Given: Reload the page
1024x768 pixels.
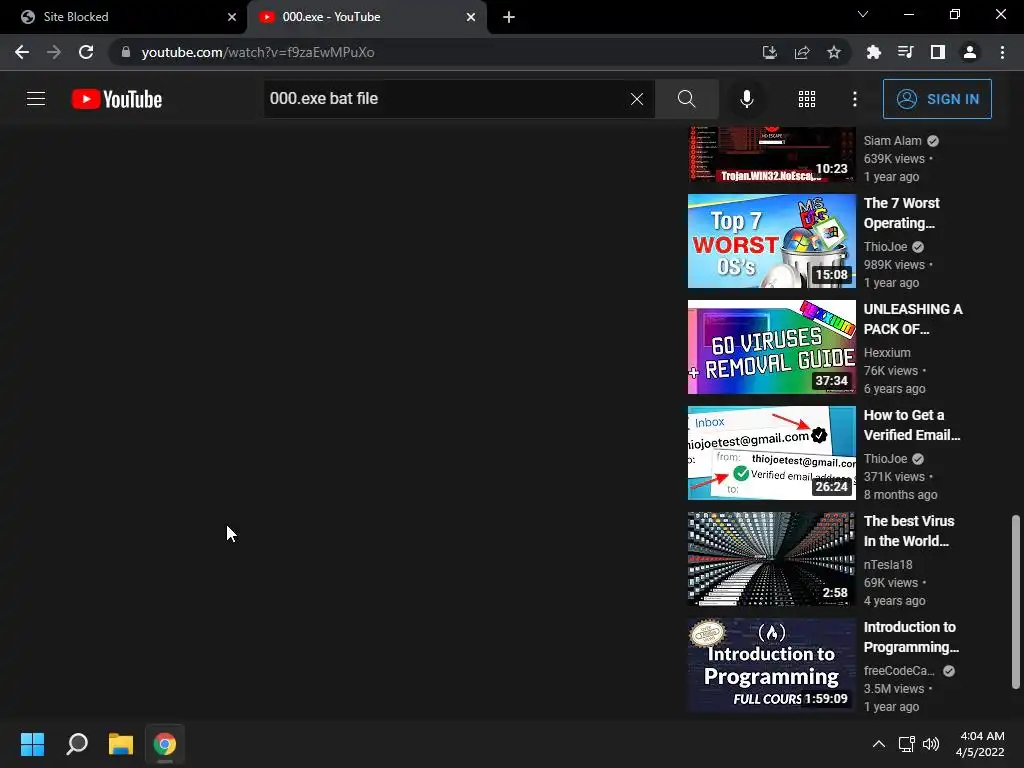Looking at the screenshot, I should click(x=86, y=52).
